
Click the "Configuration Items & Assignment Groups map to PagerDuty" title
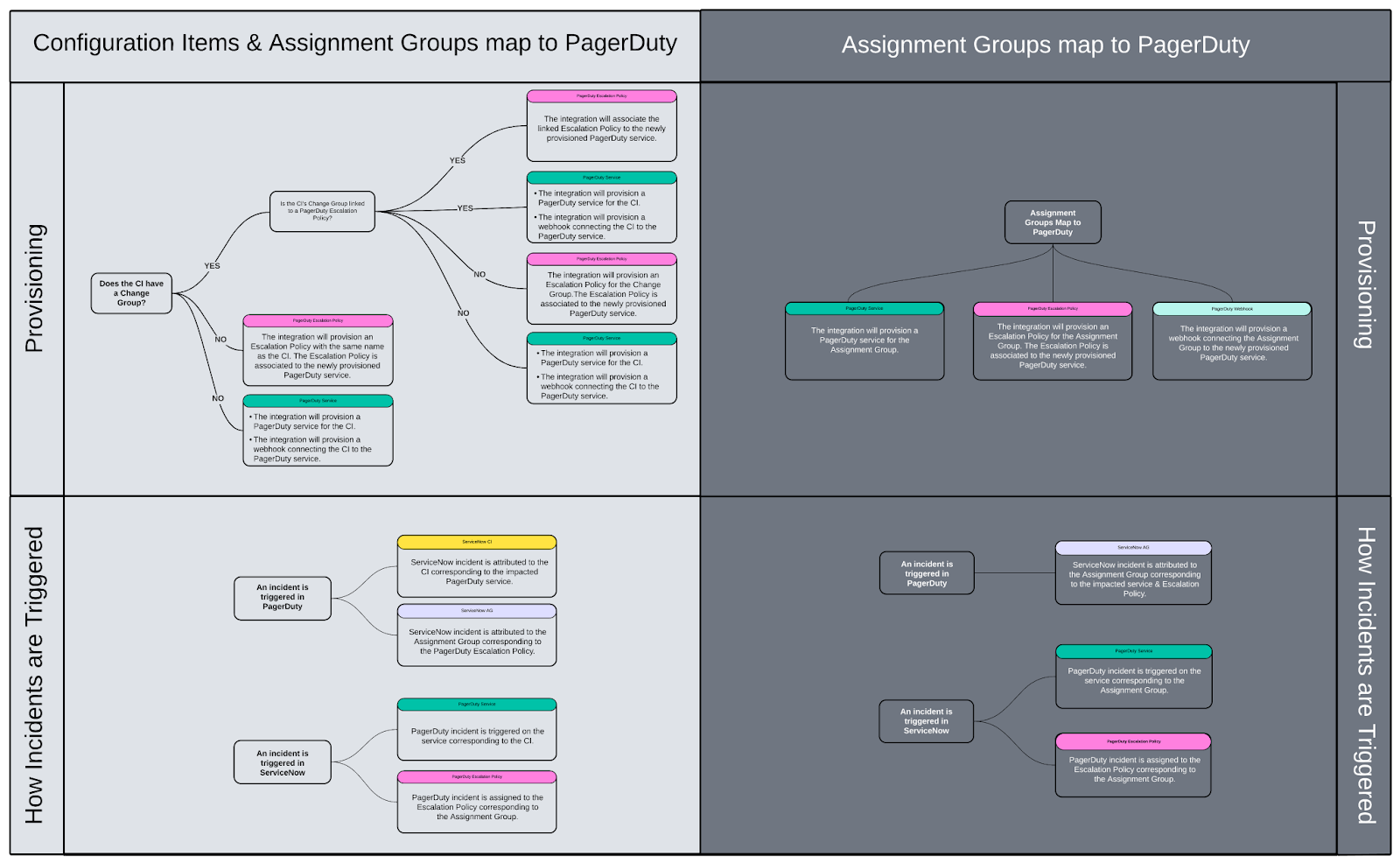coord(354,43)
